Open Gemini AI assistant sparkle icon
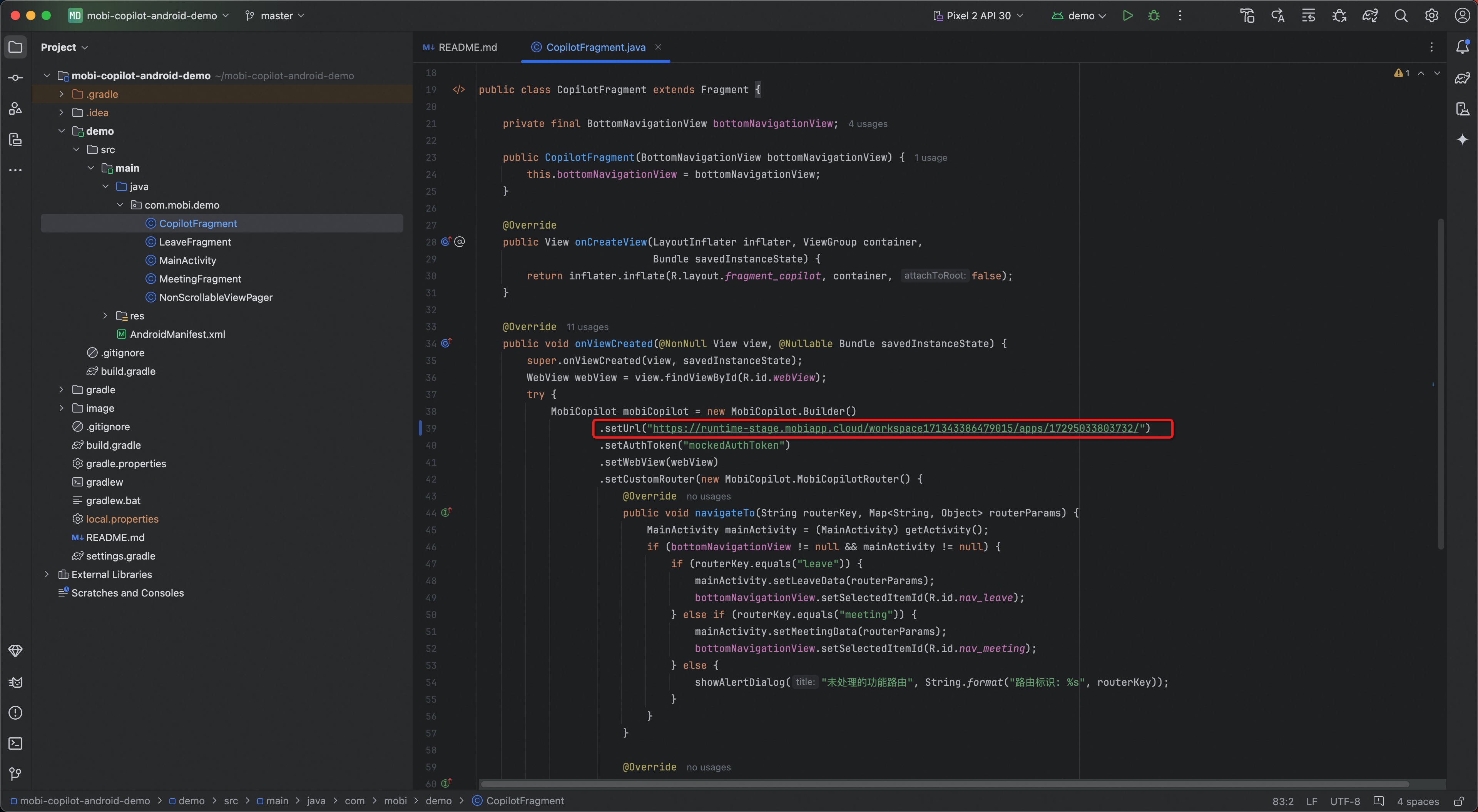 click(1463, 139)
